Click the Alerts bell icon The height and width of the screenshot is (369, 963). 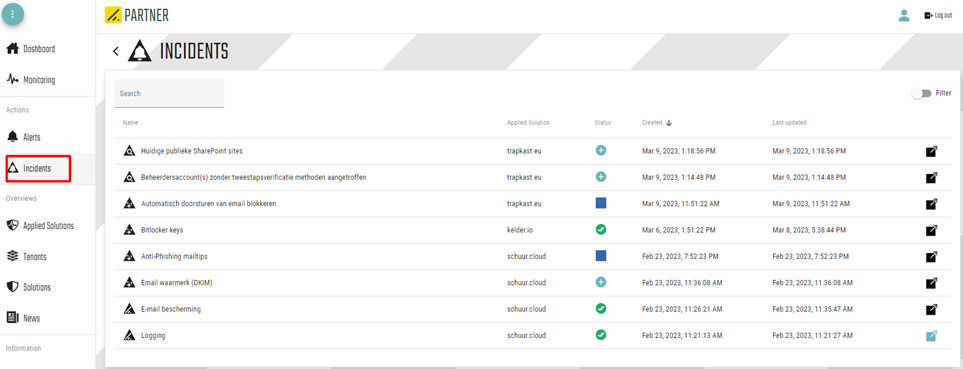point(12,137)
